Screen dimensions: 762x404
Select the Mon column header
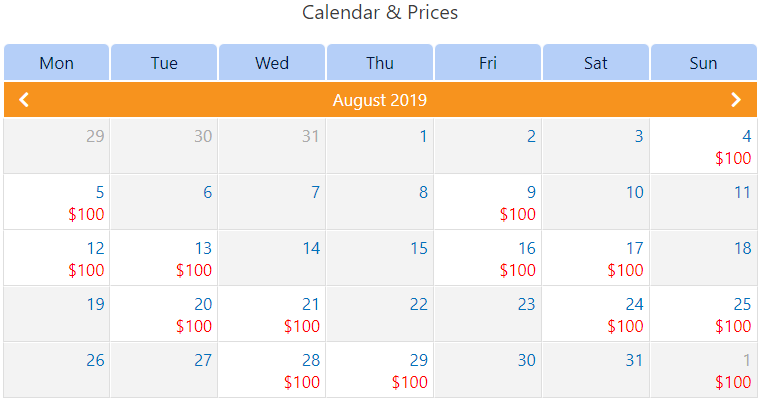point(57,63)
